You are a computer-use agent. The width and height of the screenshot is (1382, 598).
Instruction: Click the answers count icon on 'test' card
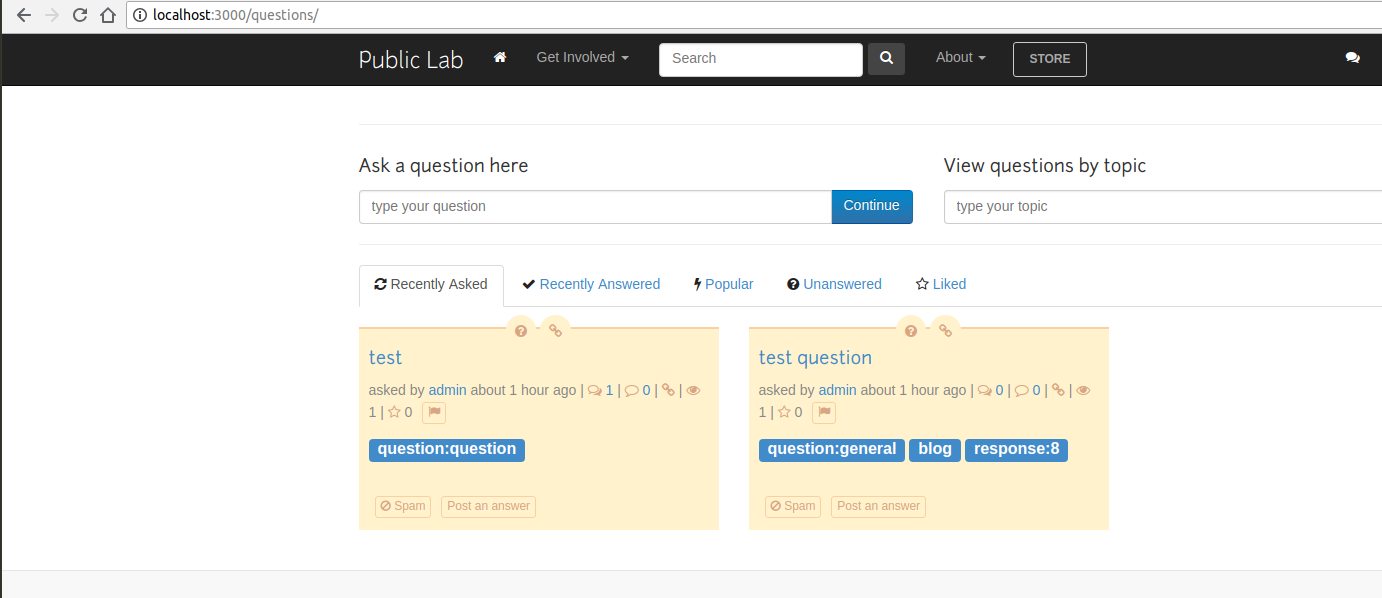coord(596,390)
